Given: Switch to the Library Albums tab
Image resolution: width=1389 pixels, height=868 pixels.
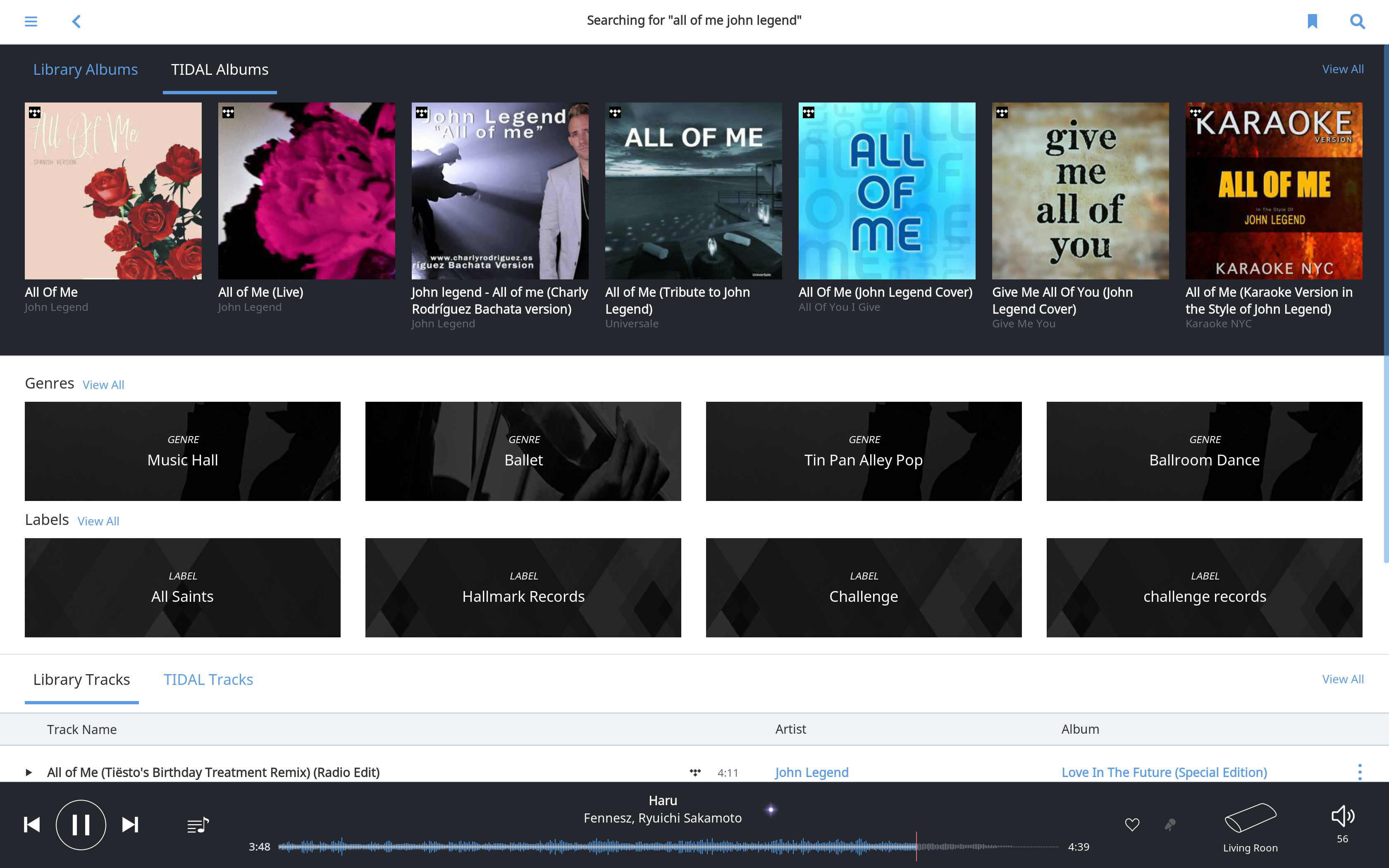Looking at the screenshot, I should [x=86, y=69].
